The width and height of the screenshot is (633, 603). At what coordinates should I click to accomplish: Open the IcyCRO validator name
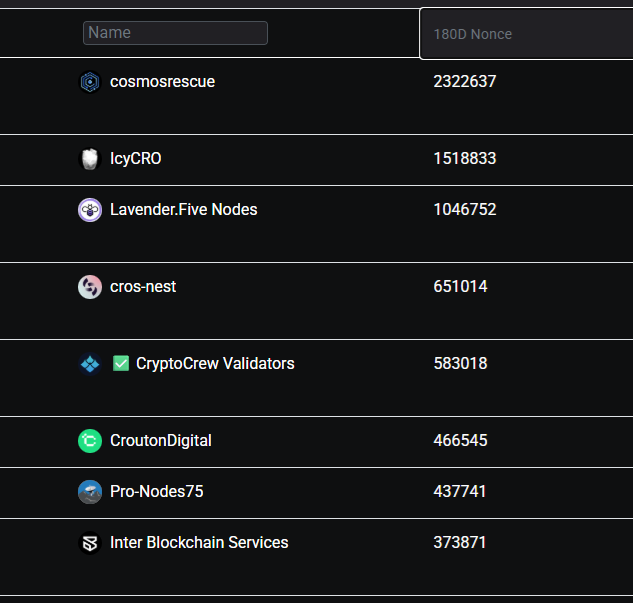(136, 159)
